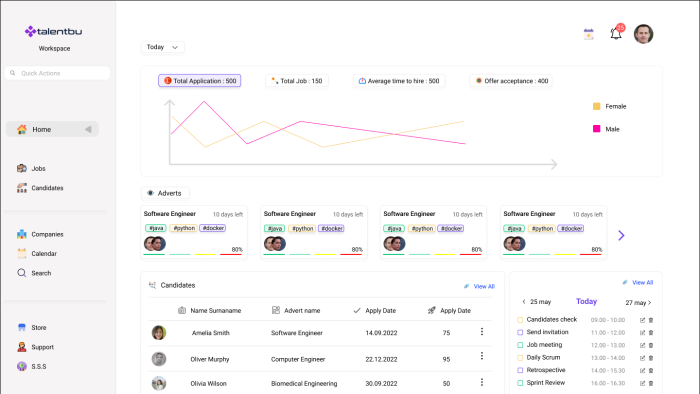The image size is (700, 394).
Task: Collapse the sidebar with the Home arrow
Action: coord(88,129)
